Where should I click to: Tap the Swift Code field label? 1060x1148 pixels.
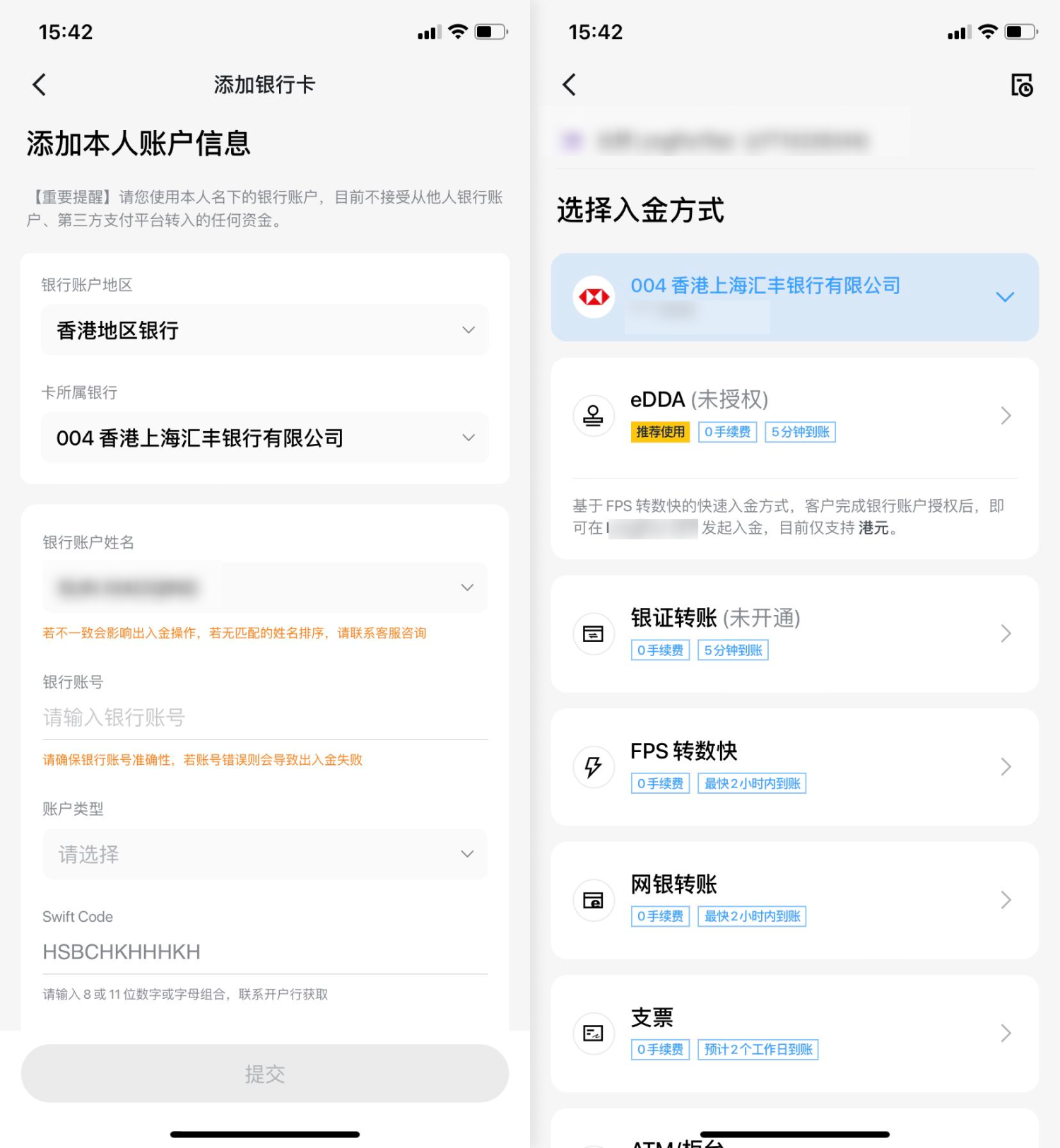[x=78, y=917]
